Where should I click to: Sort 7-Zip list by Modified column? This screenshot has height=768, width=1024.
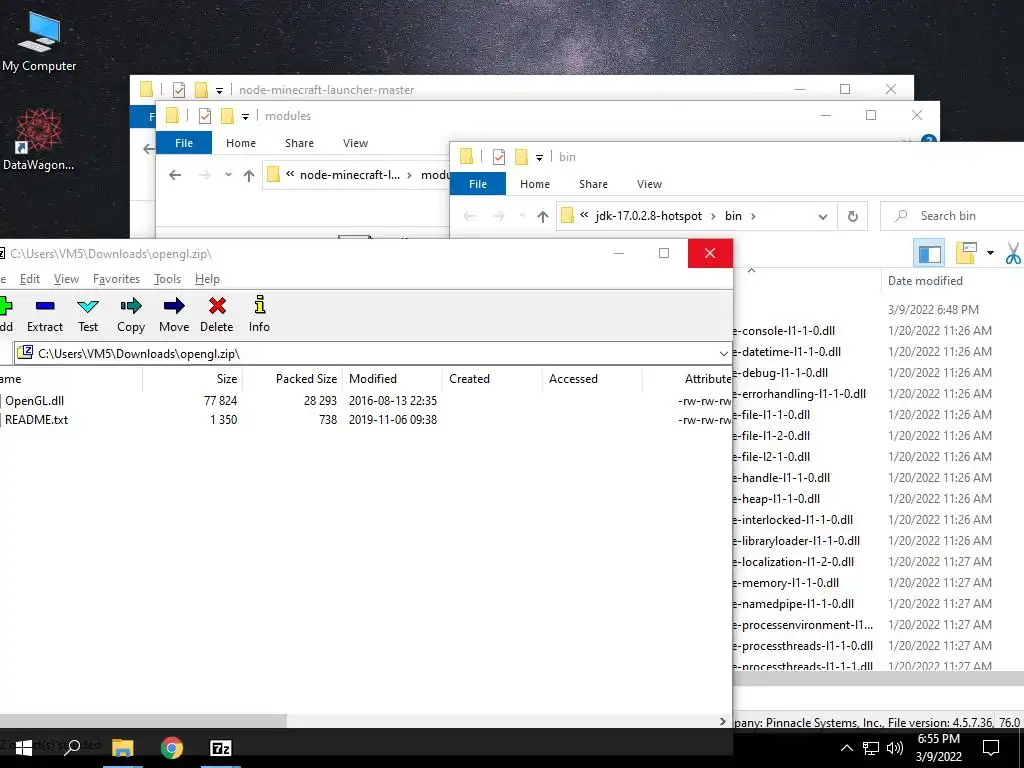tap(392, 379)
